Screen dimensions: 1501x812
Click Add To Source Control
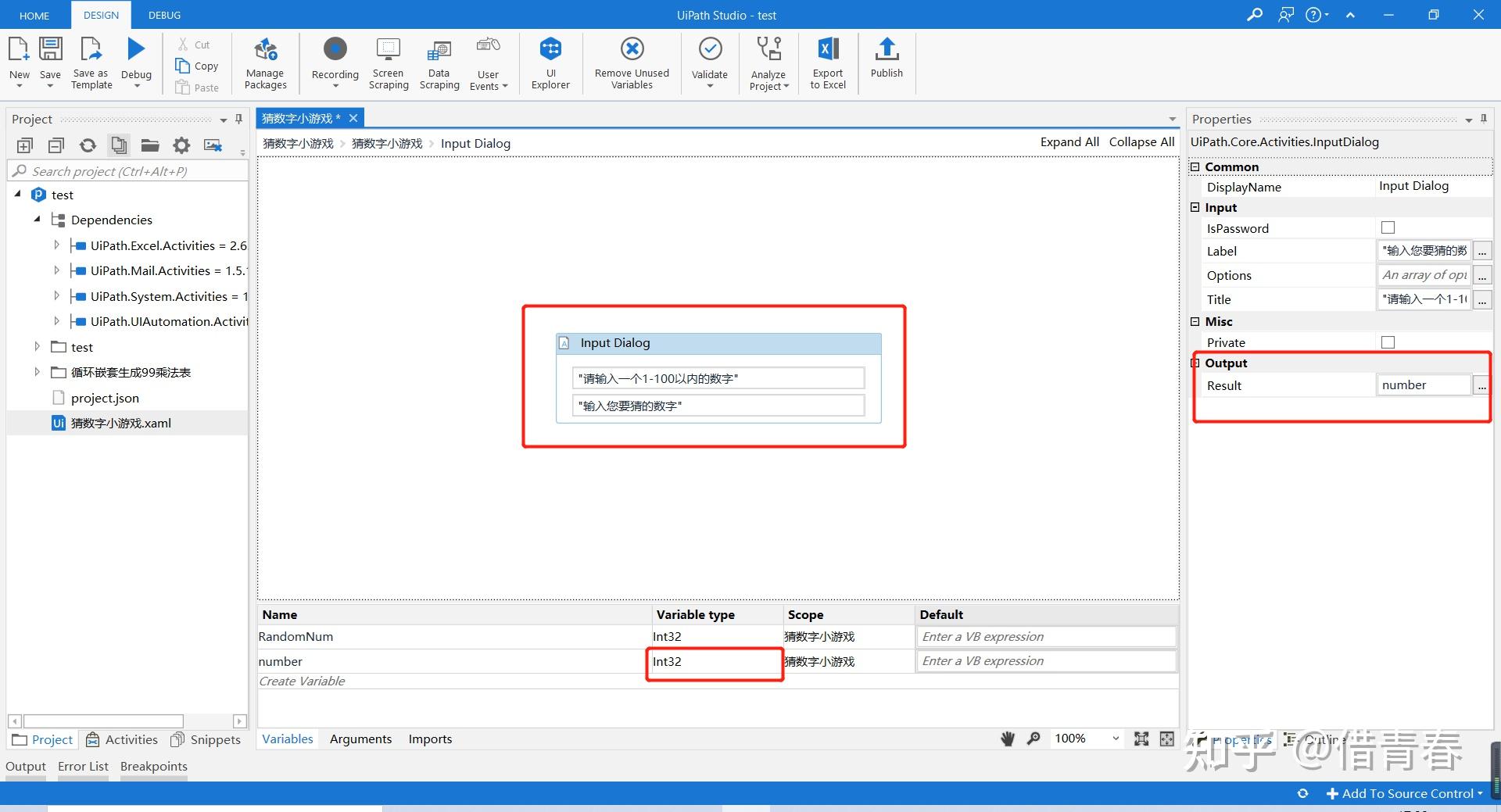(1403, 792)
